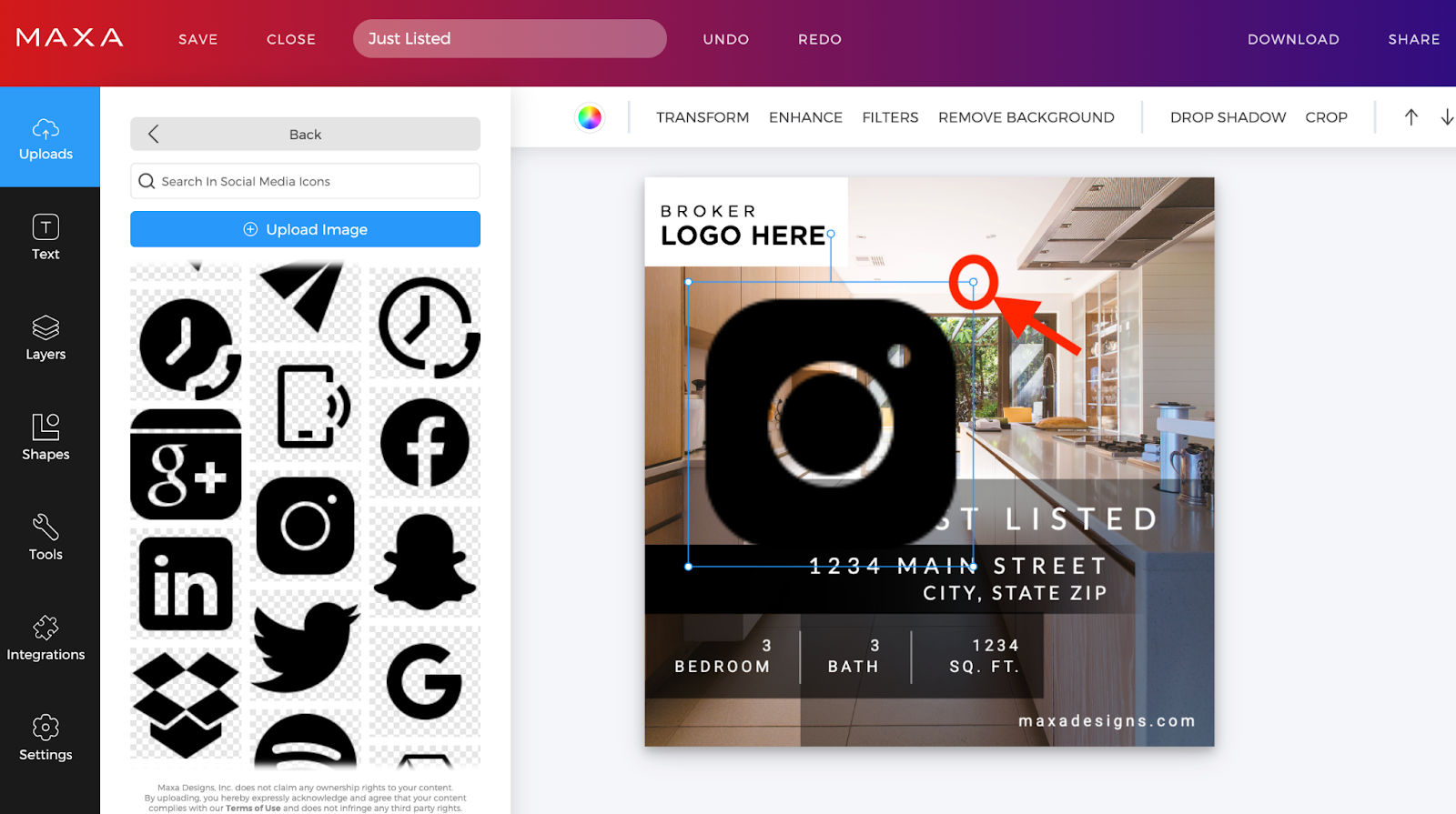Select the Google Plus icon thumbnail
The height and width of the screenshot is (814, 1456).
coord(187,465)
